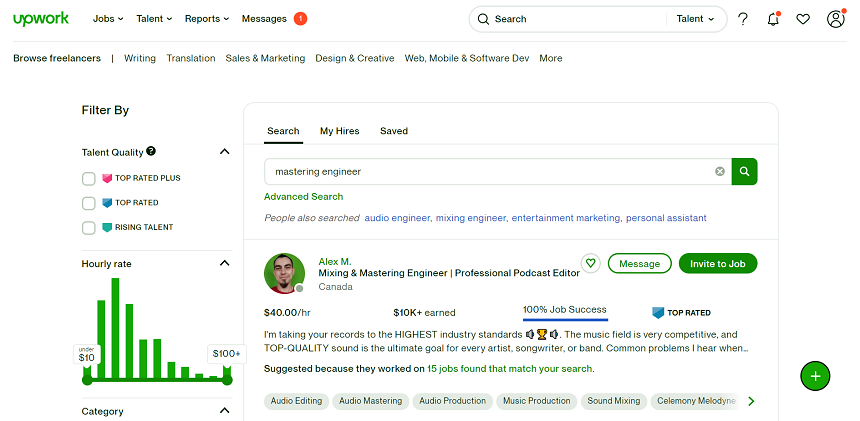Search suggested term mixing engineer
The image size is (860, 421).
(x=471, y=218)
